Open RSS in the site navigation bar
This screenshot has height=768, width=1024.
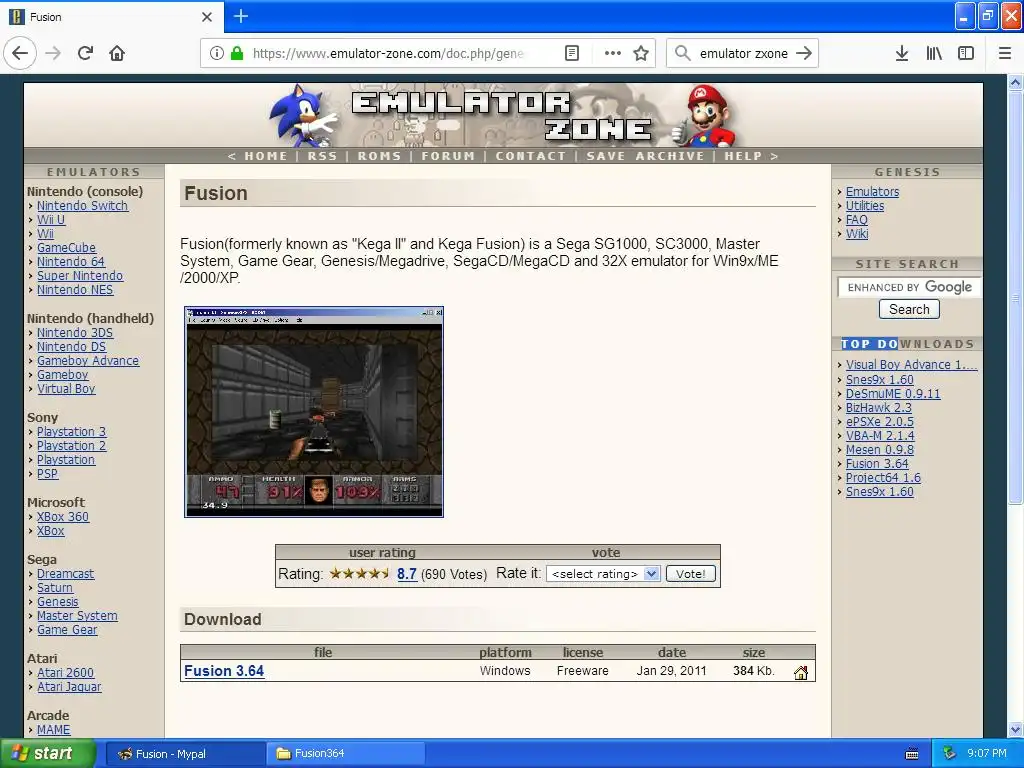322,156
